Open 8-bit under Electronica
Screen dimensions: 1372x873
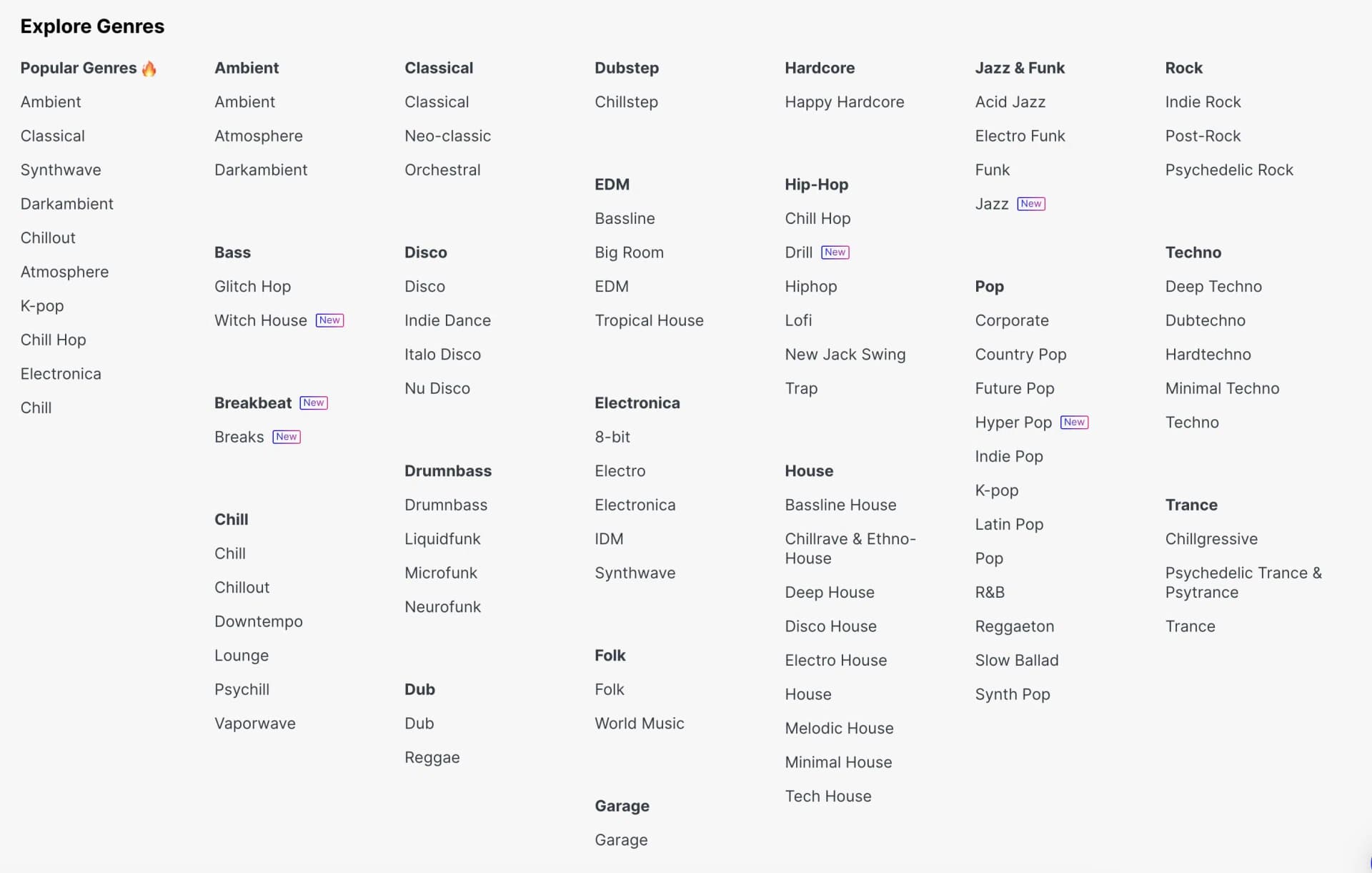click(x=612, y=436)
